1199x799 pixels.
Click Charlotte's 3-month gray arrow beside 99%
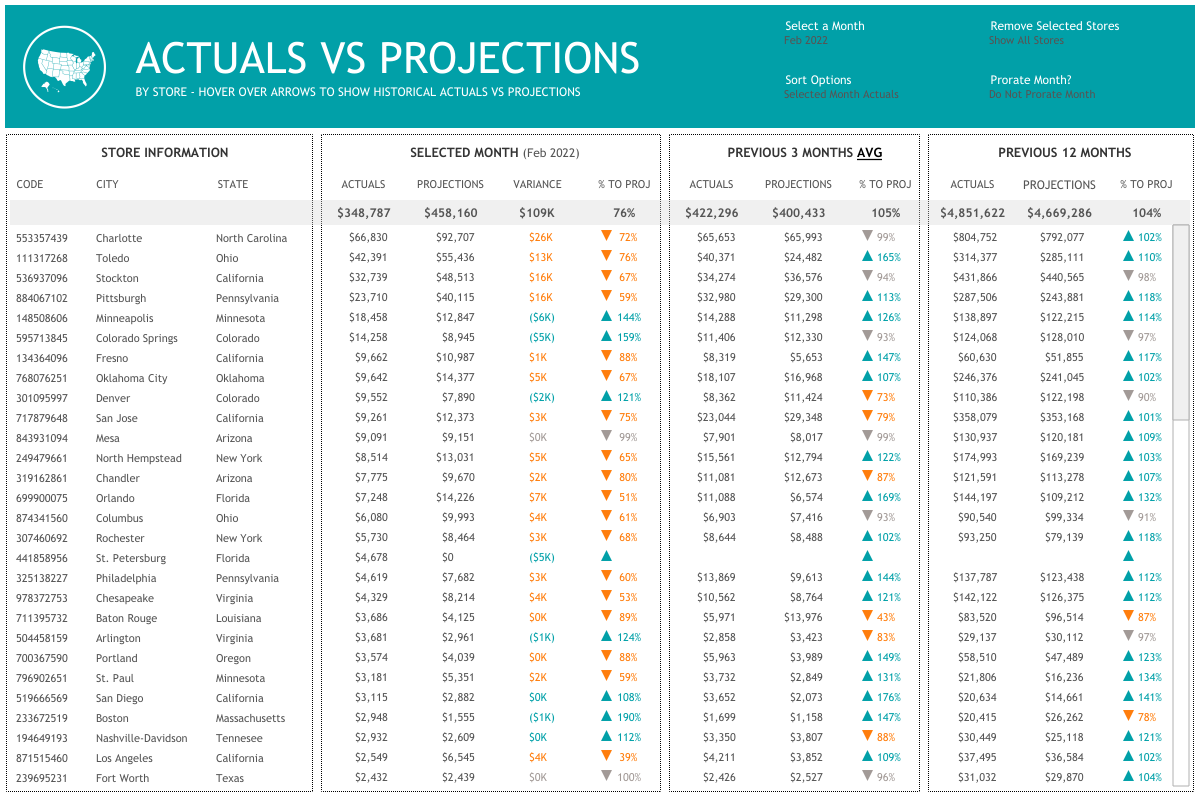pyautogui.click(x=867, y=236)
